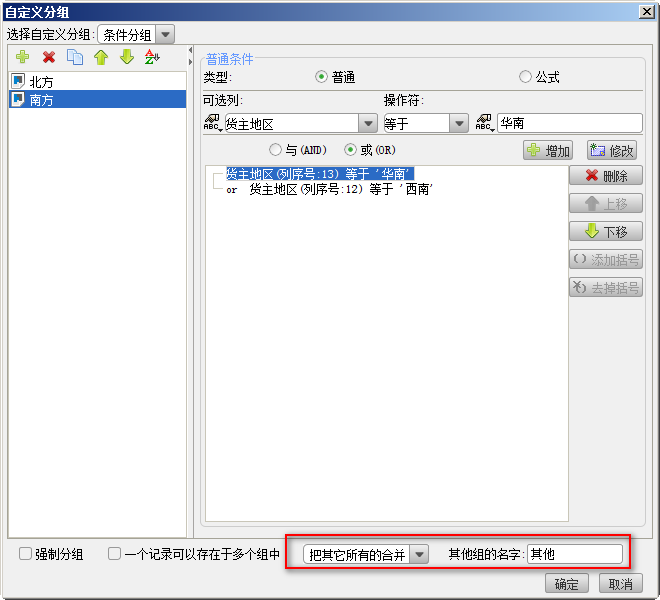Open 可选列 货主地区 dropdown
Screen dimensions: 660x600
(x=368, y=124)
